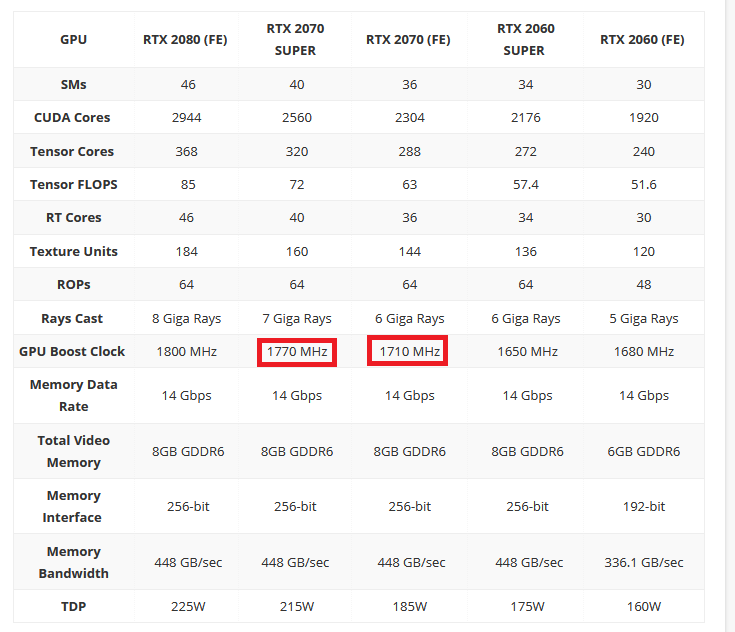Click the 2560 CUDA cores value
Viewport: 735px width, 632px height.
click(x=297, y=118)
